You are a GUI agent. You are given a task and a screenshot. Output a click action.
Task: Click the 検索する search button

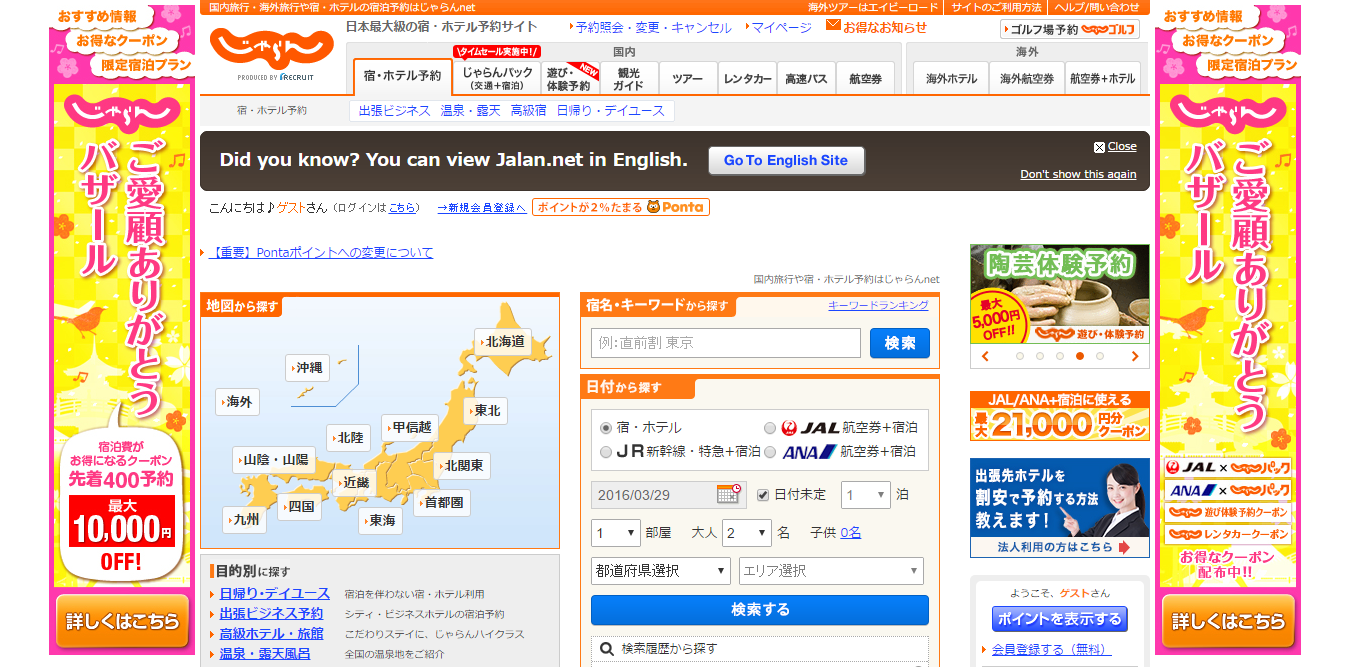760,610
